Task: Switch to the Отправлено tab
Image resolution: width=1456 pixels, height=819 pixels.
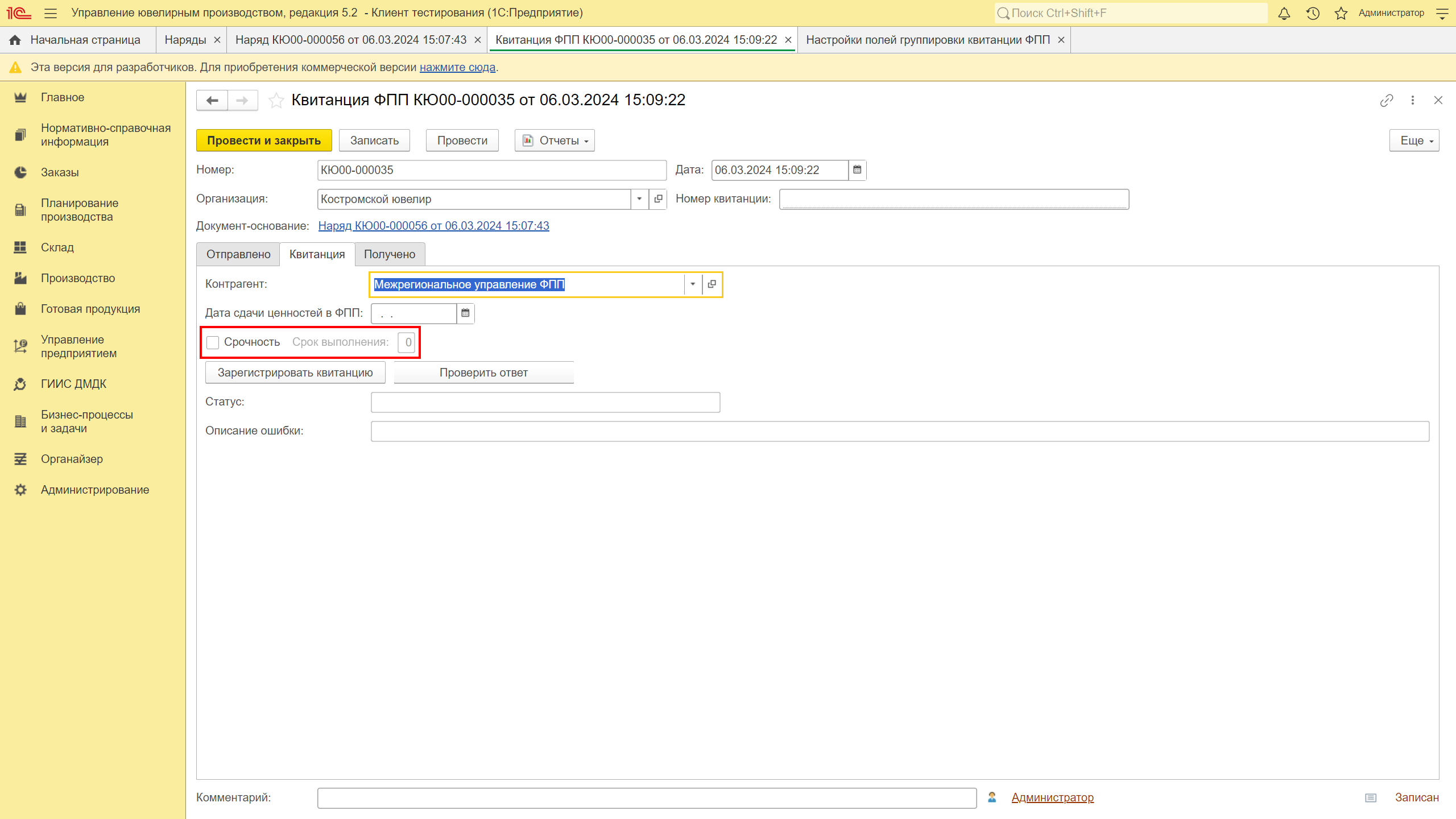Action: click(238, 254)
